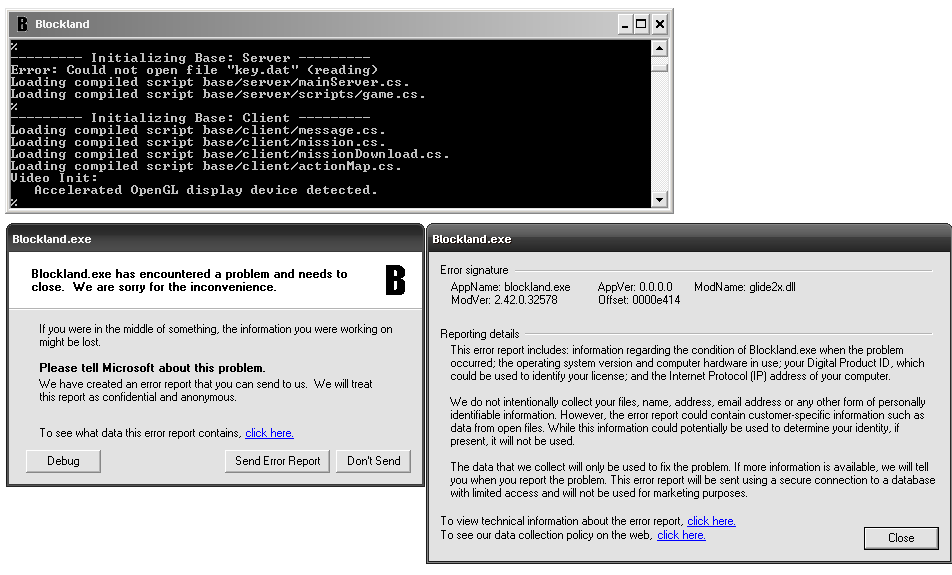The width and height of the screenshot is (952, 575).
Task: Maximize the Blockland console window
Action: coord(641,24)
